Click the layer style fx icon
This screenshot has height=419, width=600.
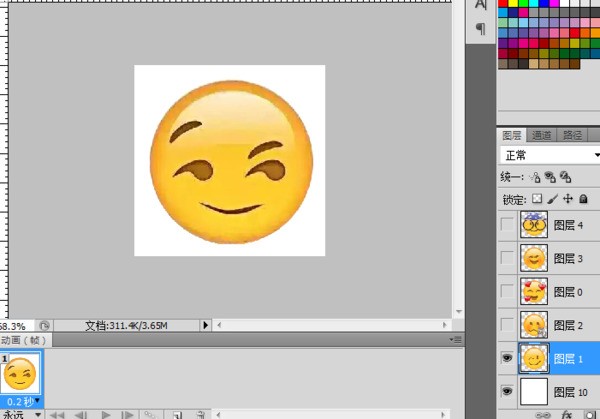point(566,413)
